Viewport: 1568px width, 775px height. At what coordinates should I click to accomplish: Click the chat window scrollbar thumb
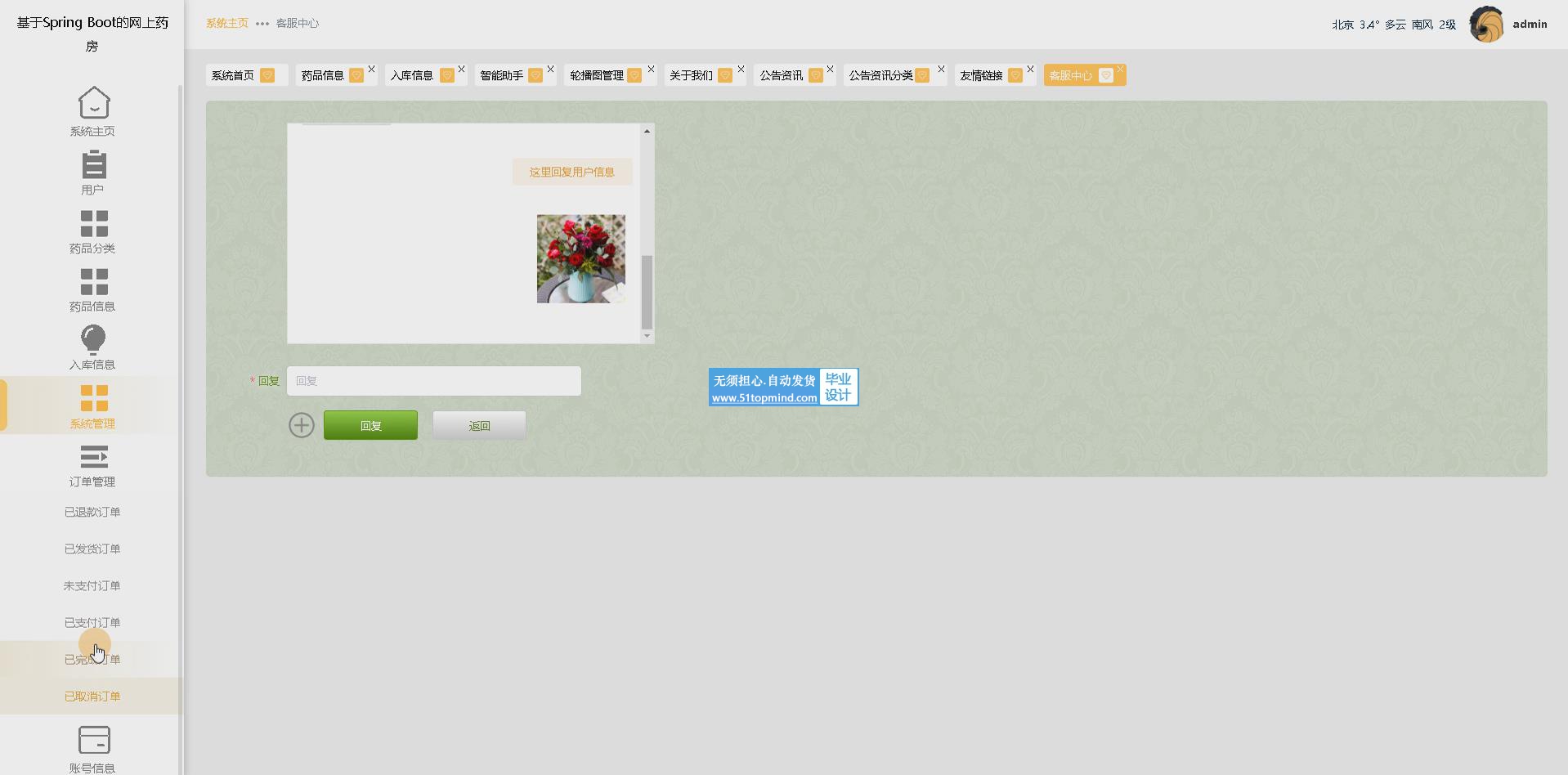pos(647,292)
